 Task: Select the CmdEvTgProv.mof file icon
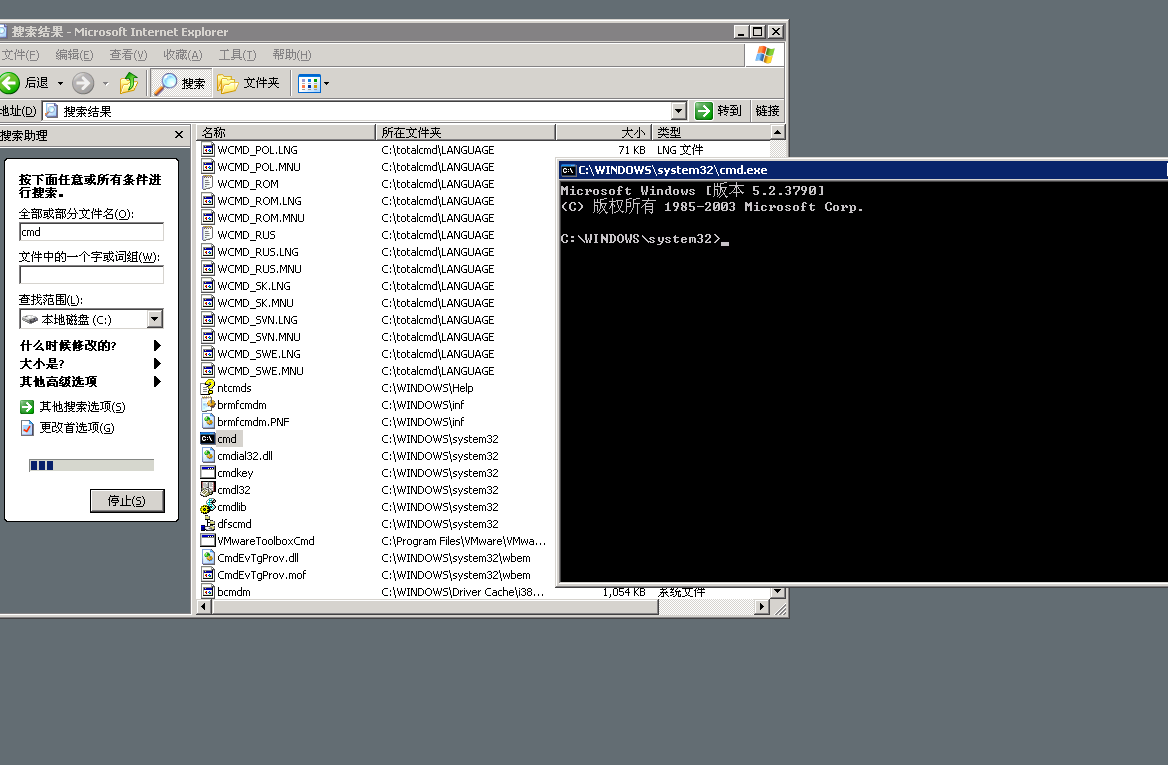coord(208,575)
